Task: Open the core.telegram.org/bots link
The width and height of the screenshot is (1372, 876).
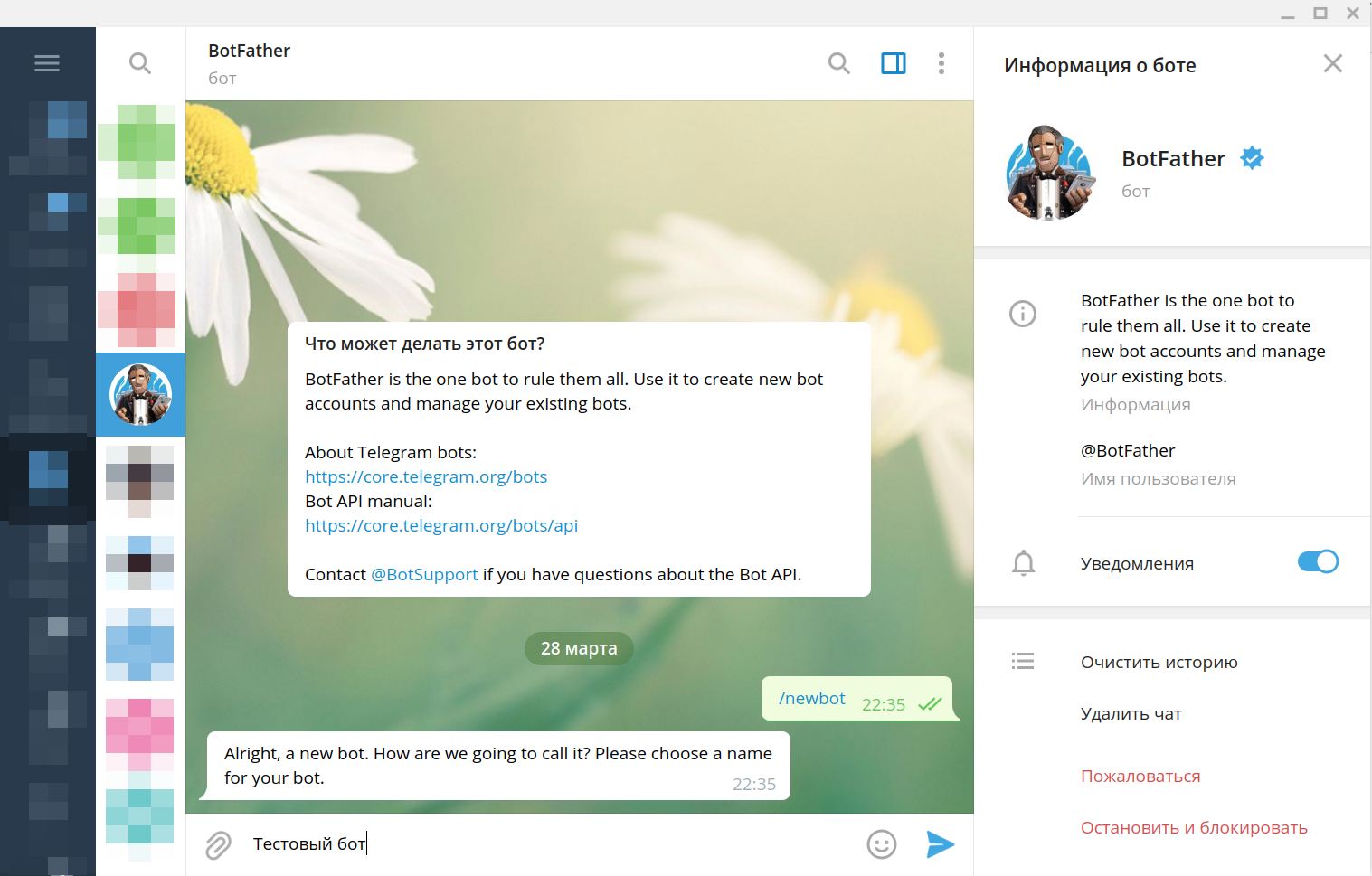Action: tap(426, 476)
